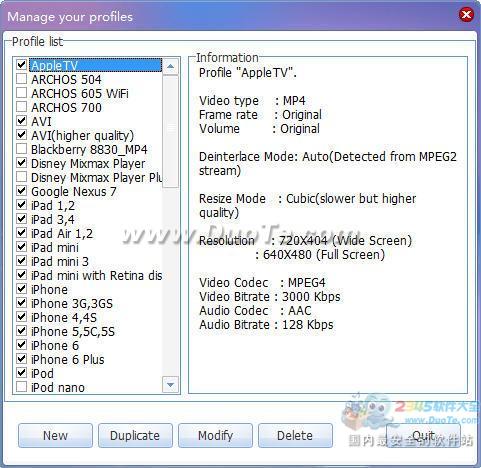This screenshot has height=468, width=481.
Task: Toggle the iPad 3,4 checkbox
Action: click(21, 219)
